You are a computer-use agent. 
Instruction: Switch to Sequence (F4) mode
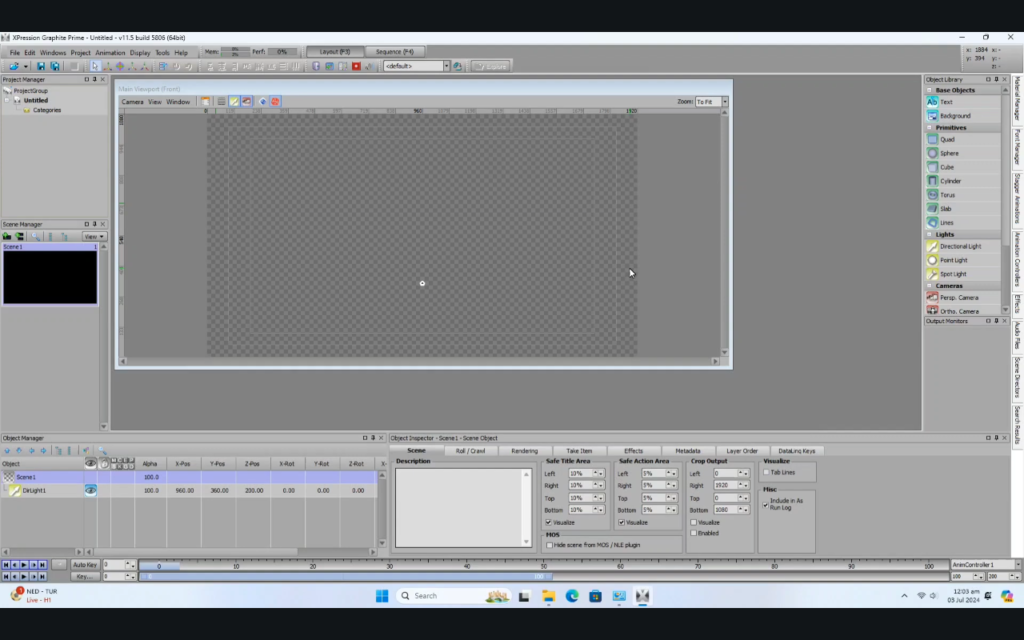coord(394,52)
